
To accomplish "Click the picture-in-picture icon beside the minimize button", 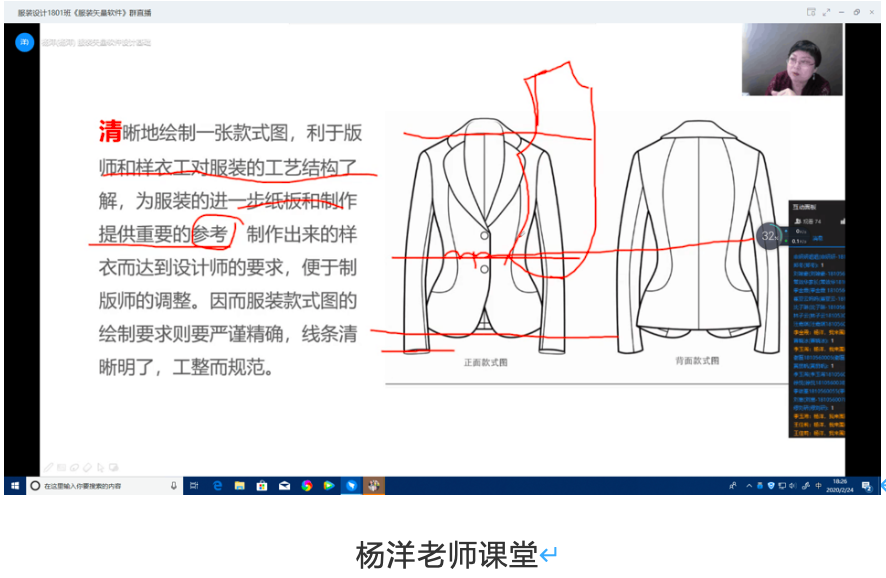I will [811, 12].
